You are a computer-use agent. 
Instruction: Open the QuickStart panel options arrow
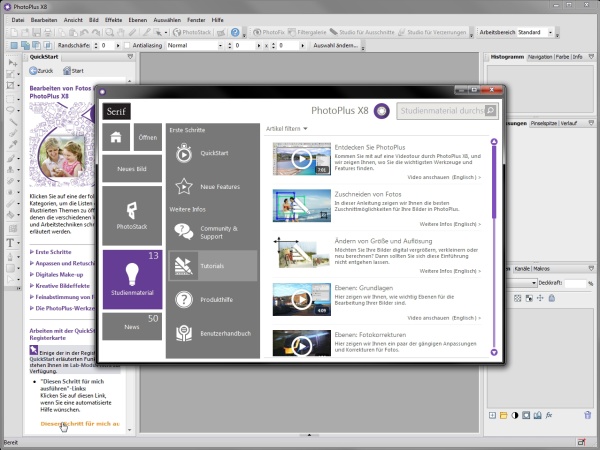point(130,57)
